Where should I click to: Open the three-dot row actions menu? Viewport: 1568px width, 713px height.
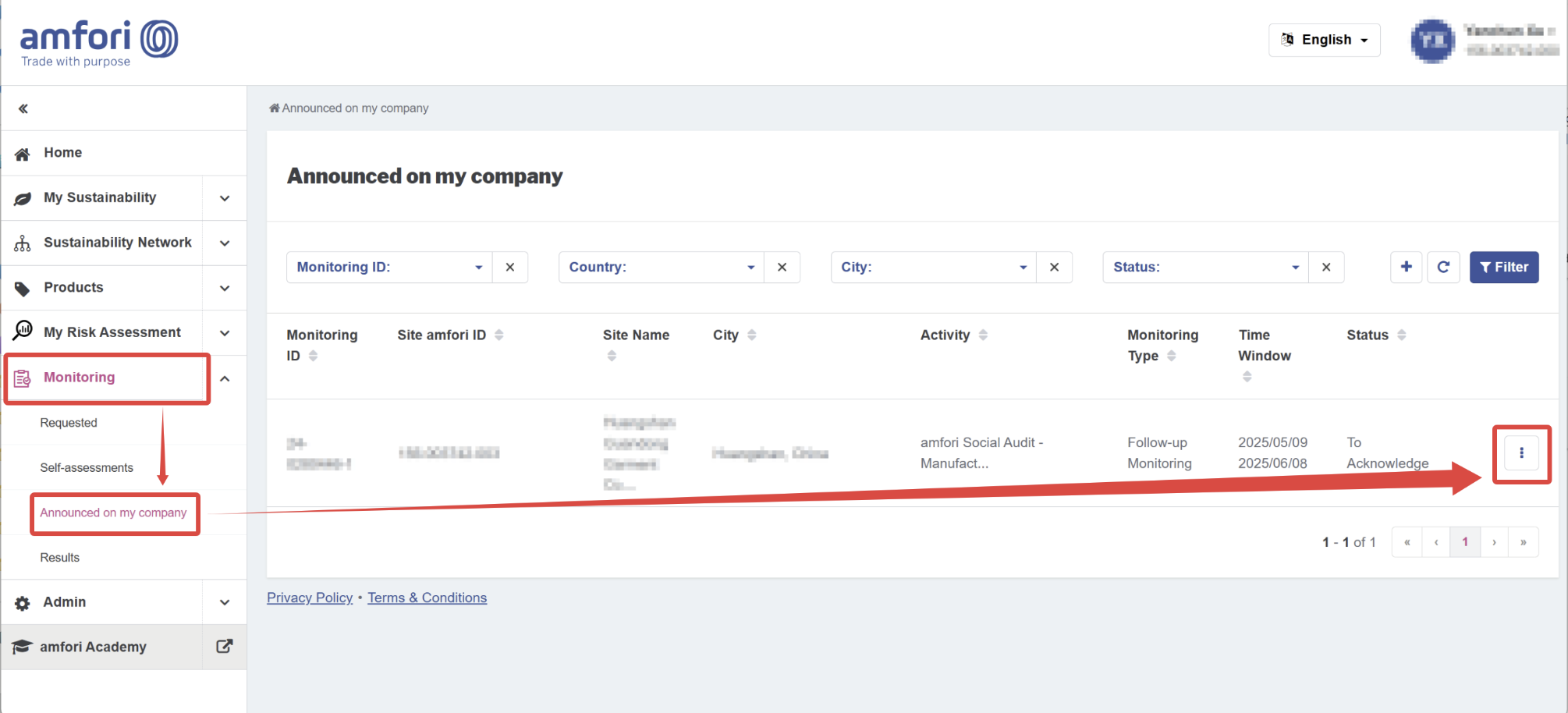1520,453
